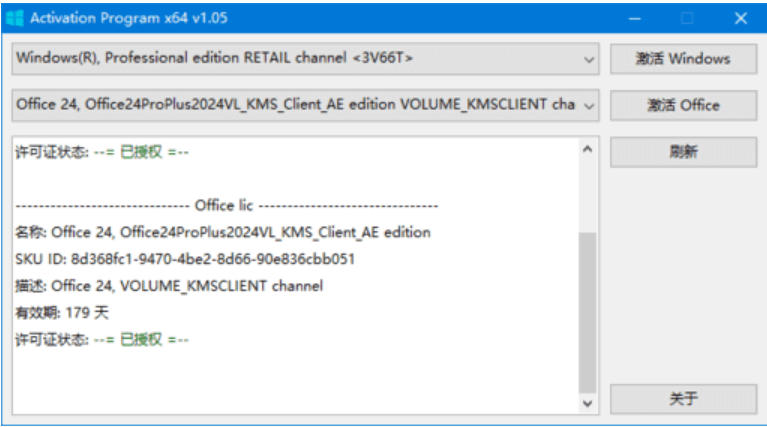This screenshot has height=427, width=767.
Task: Click the 名称: Office 24 line
Action: [x=222, y=232]
